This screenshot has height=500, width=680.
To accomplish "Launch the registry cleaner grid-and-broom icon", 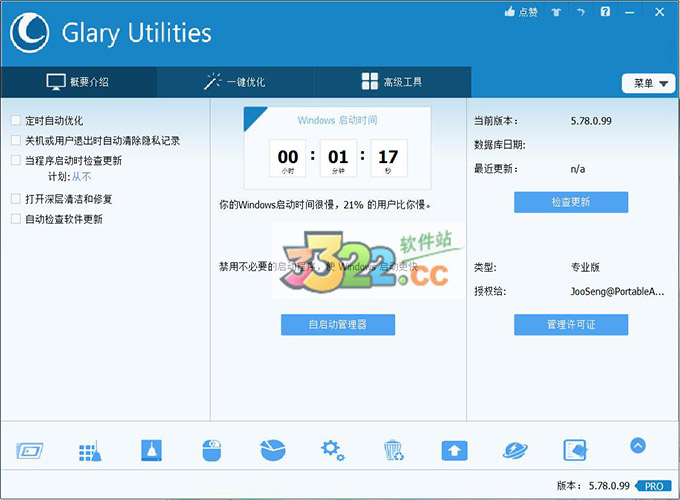I will [x=90, y=451].
